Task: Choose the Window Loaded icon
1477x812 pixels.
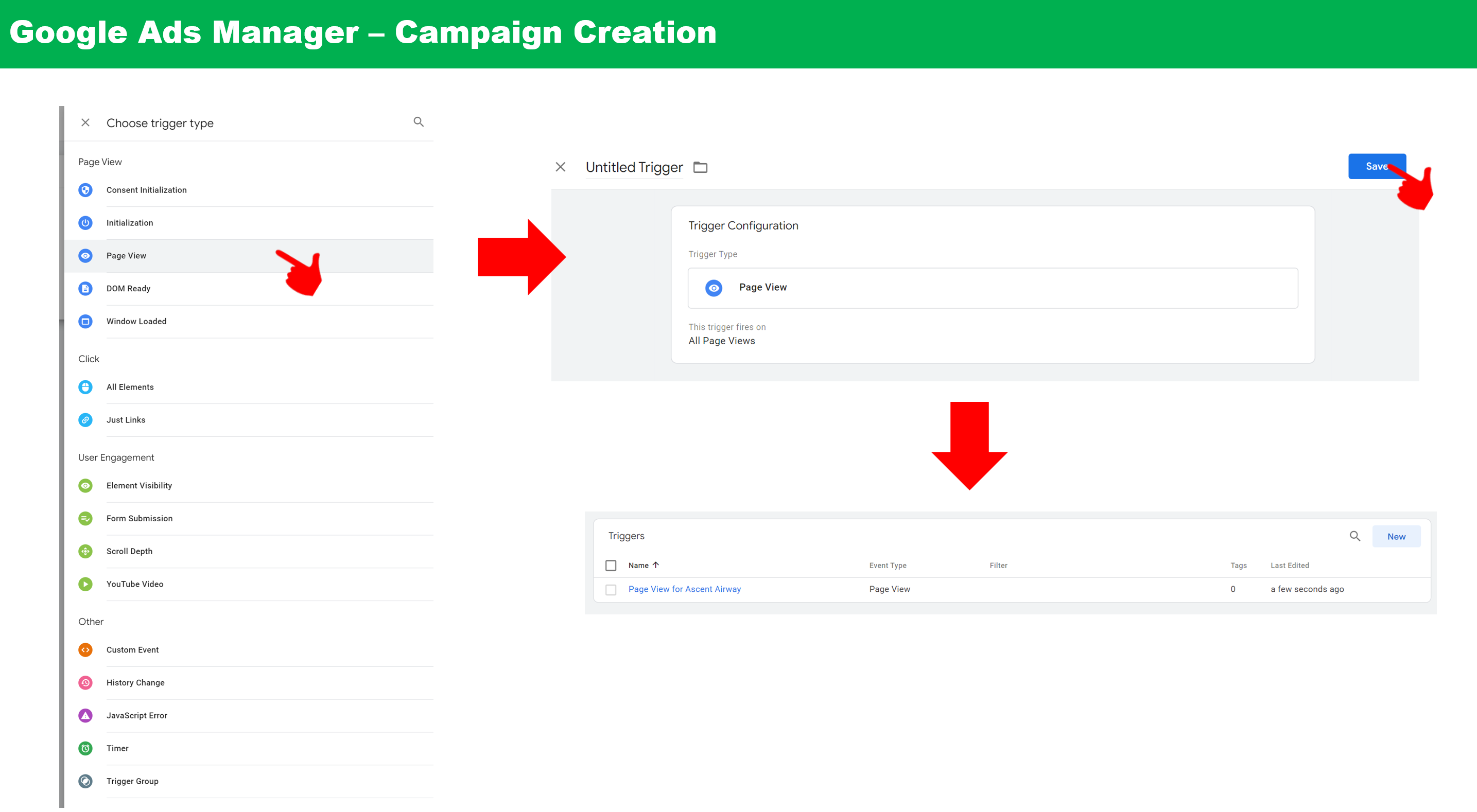Action: point(85,322)
